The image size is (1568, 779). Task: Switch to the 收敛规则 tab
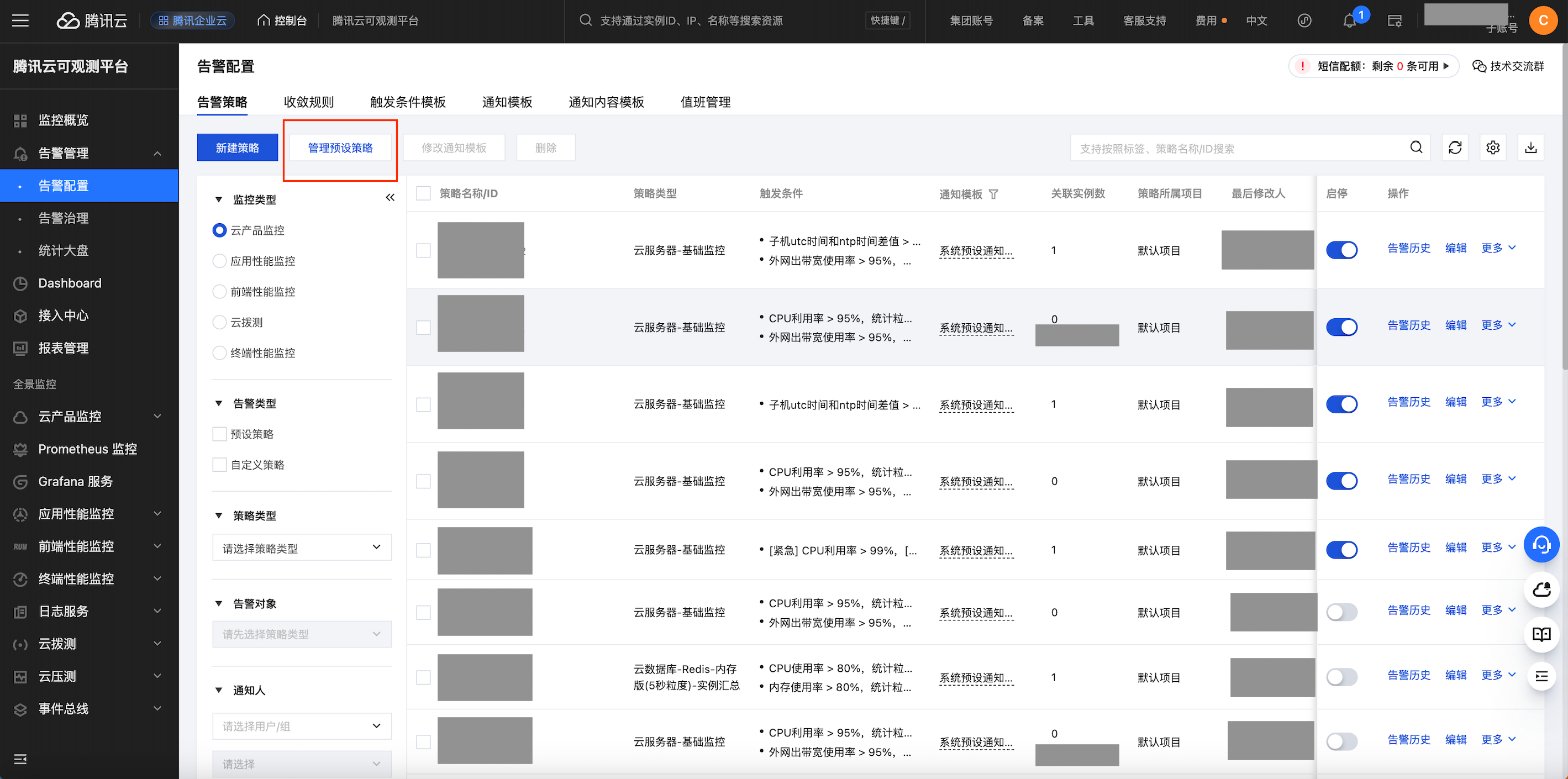coord(309,102)
